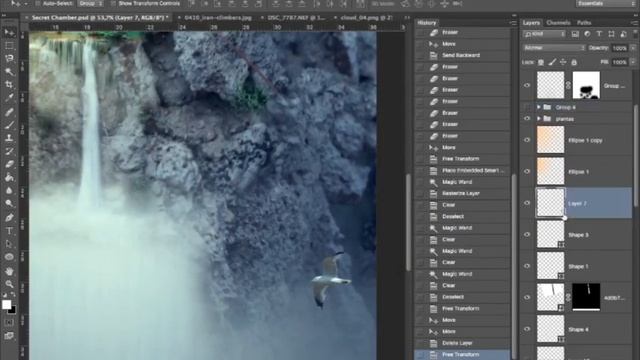Switch to the 0410_iran-climbers.jpg document tab
Viewport: 640px width, 360px height.
218,18
